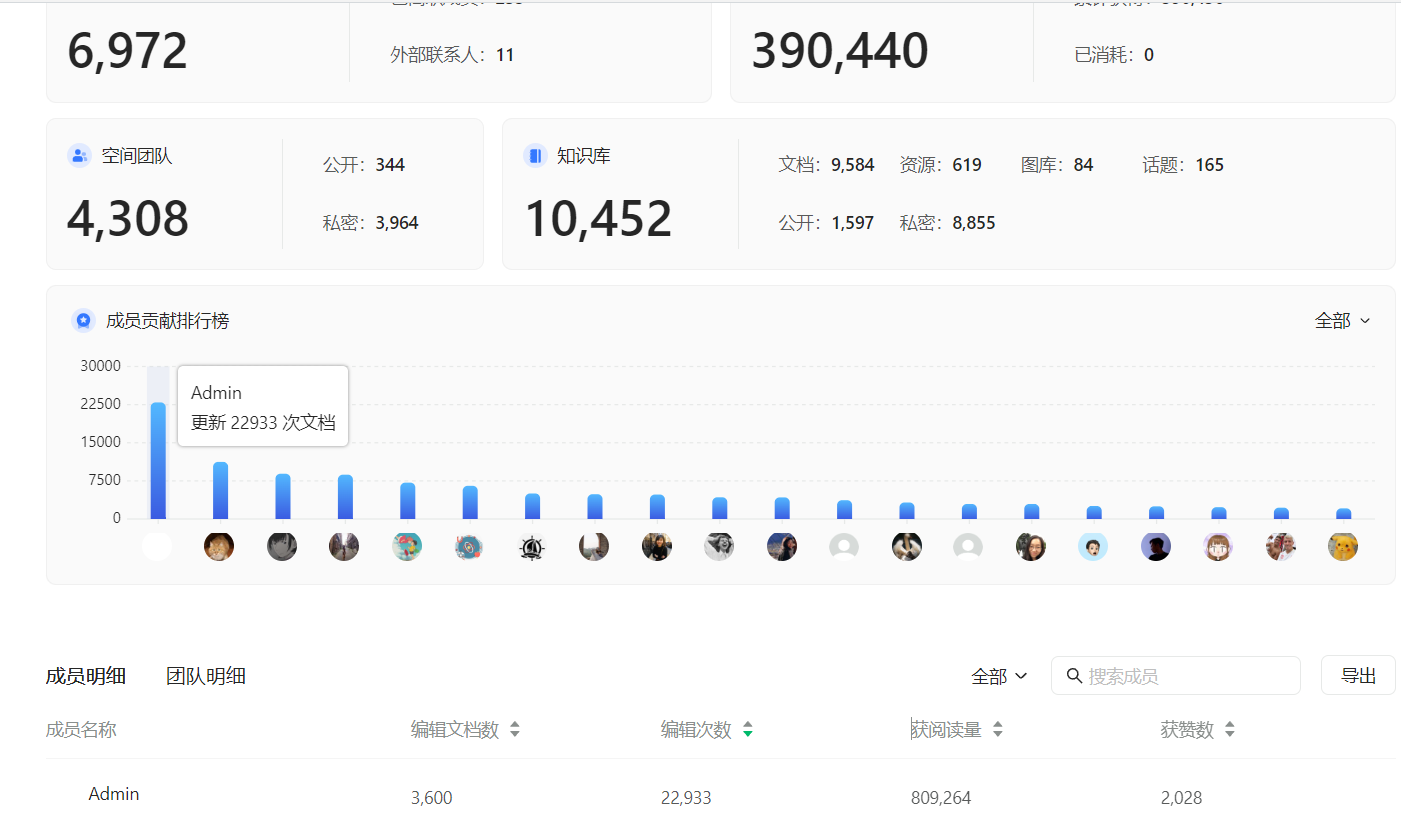
Task: Click the 知识库 book icon
Action: coord(535,156)
